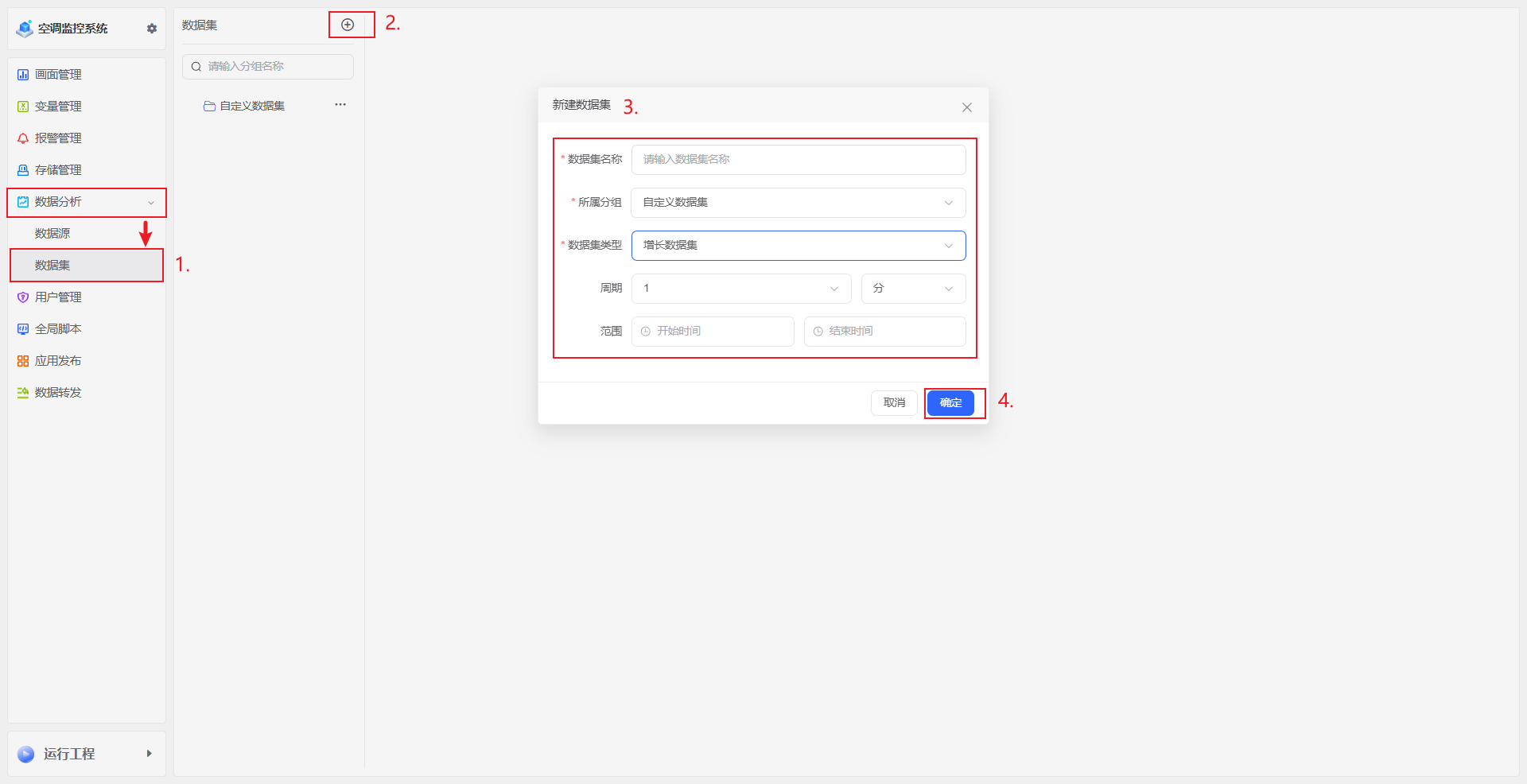Image resolution: width=1527 pixels, height=784 pixels.
Task: Click the 开始时间 range field
Action: coord(713,332)
